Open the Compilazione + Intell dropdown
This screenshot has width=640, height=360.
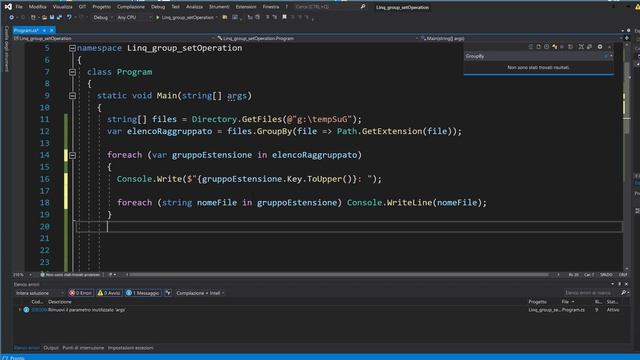(200, 293)
